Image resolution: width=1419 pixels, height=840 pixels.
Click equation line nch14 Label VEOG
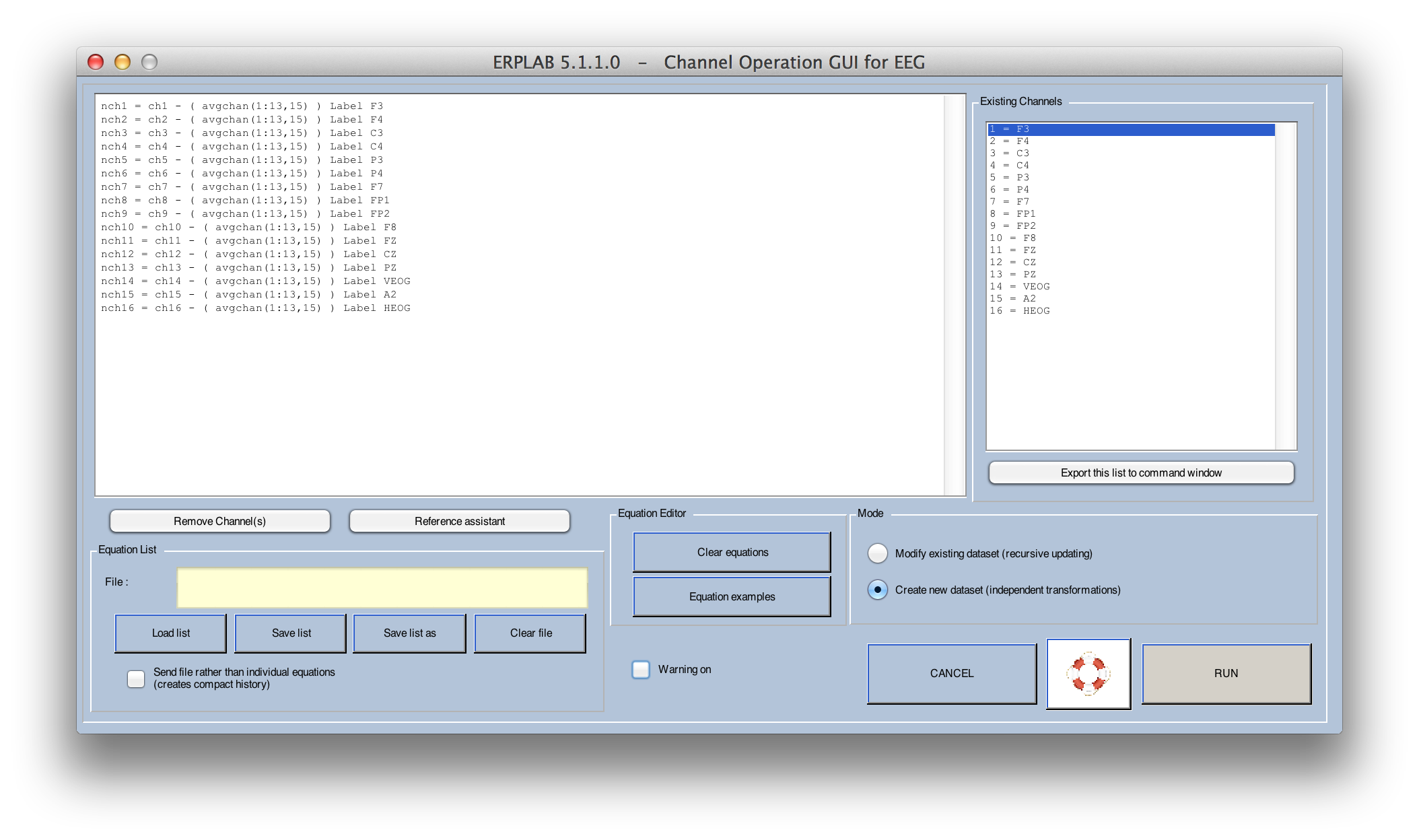[255, 281]
